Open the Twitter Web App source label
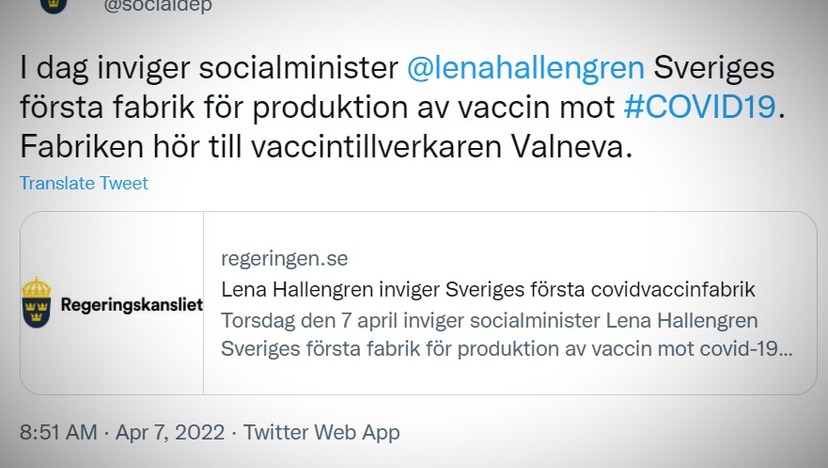The height and width of the screenshot is (468, 828). click(x=321, y=433)
